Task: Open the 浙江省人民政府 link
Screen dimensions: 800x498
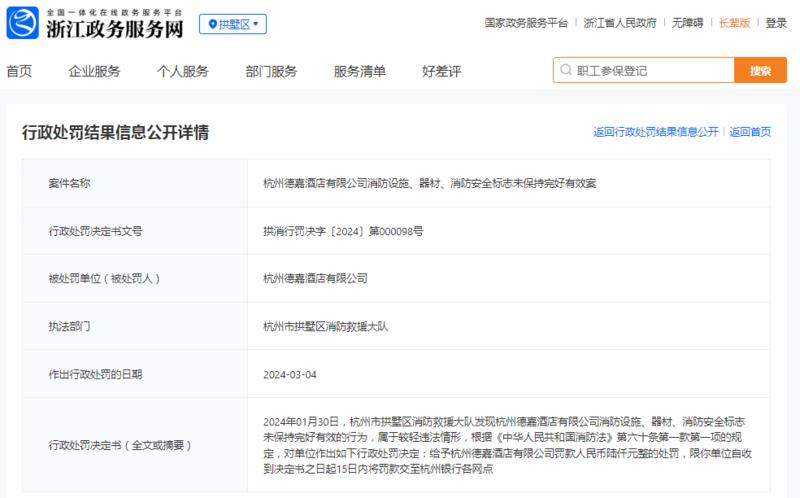Action: [x=620, y=23]
